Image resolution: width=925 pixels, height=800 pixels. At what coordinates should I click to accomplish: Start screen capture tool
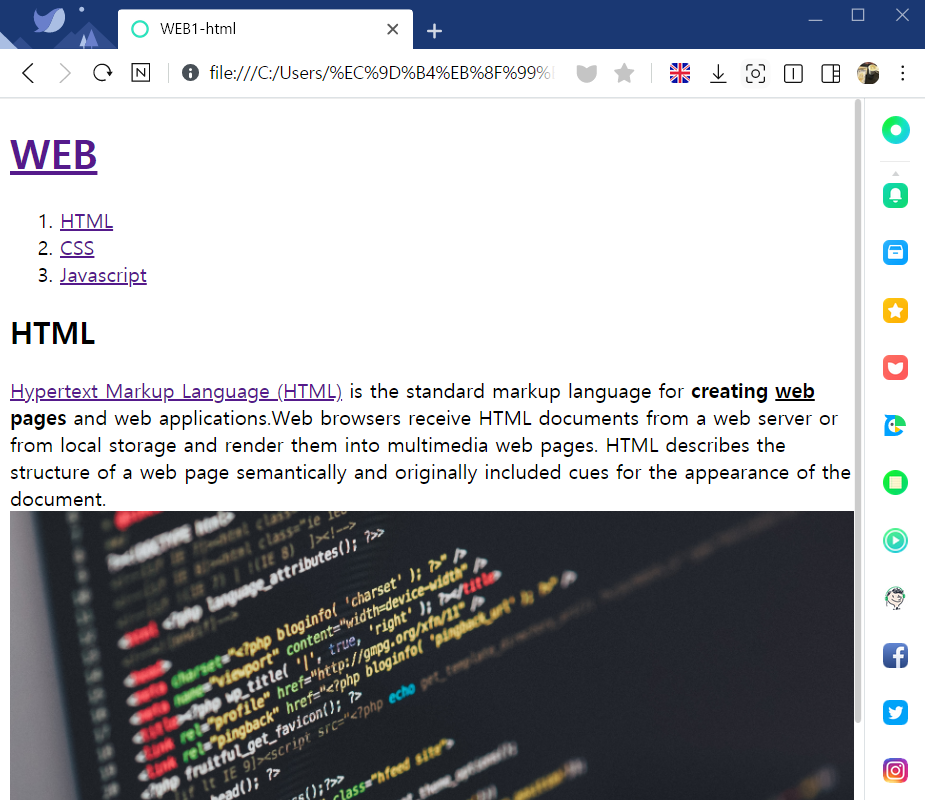[756, 73]
